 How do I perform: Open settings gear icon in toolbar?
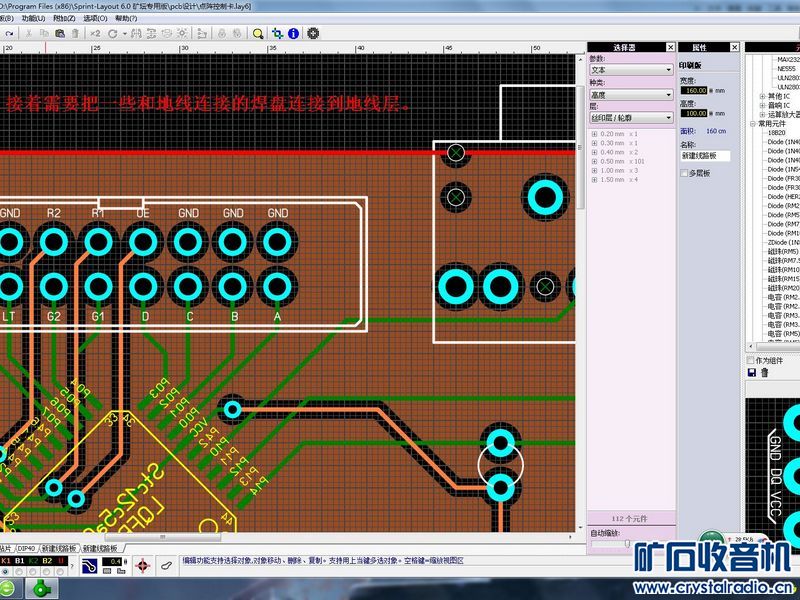313,33
